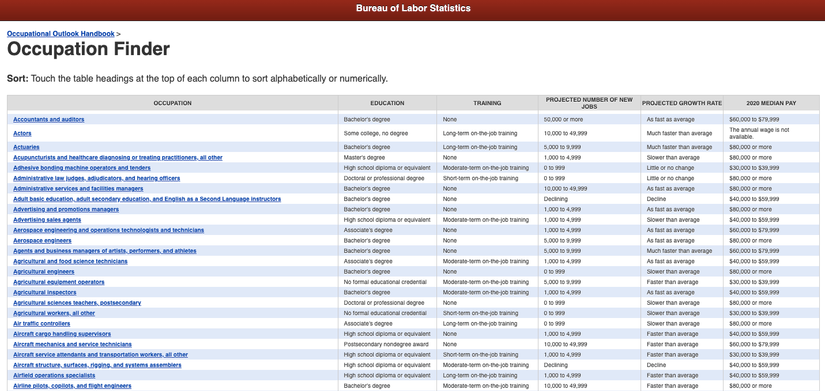Screen dimensions: 825x391
Task: Click 'No formal educational credential' in Agricultural equipment operators row
Action: tap(385, 282)
